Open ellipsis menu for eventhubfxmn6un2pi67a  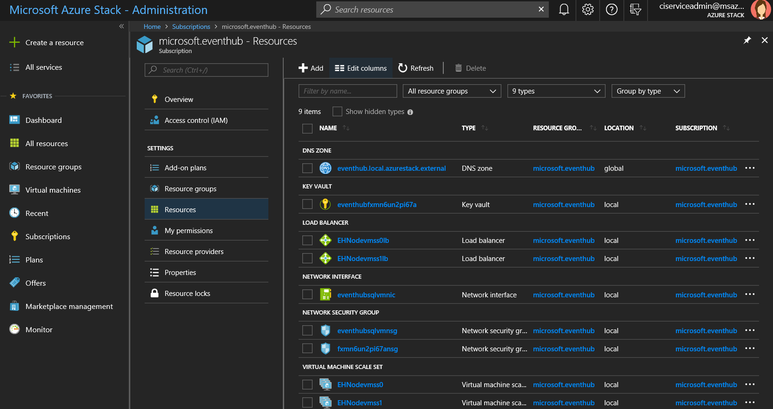pyautogui.click(x=750, y=204)
